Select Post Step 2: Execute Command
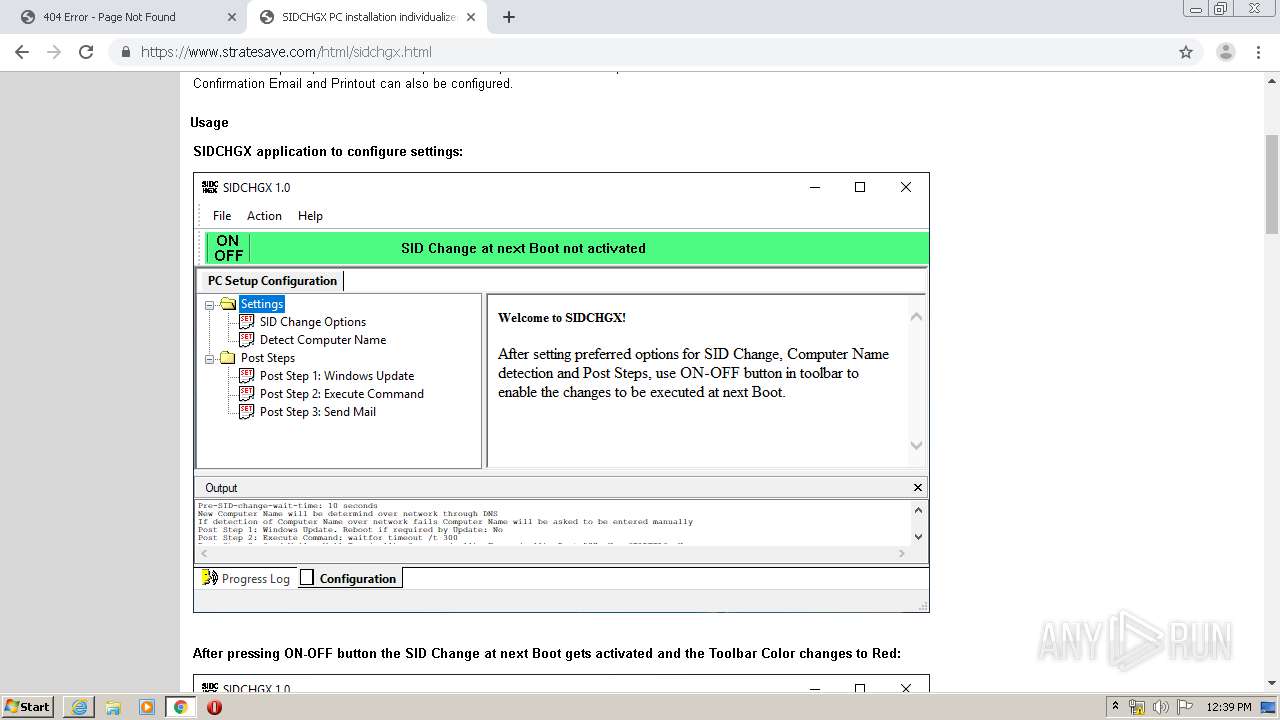The height and width of the screenshot is (720, 1280). point(342,394)
